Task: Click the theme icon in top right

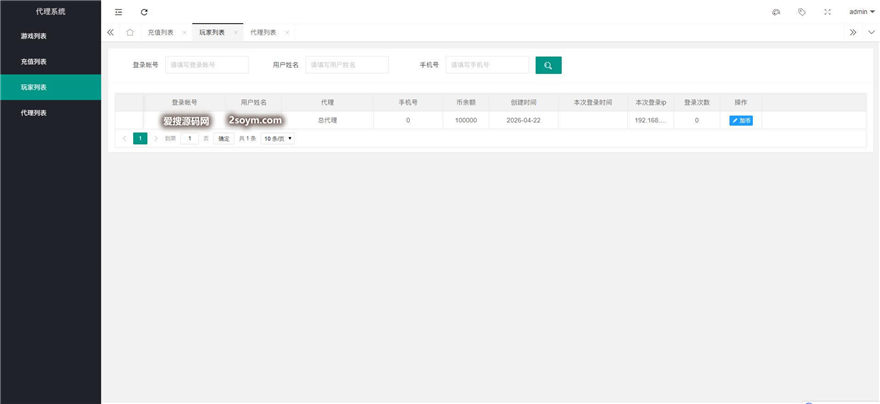Action: tap(775, 12)
